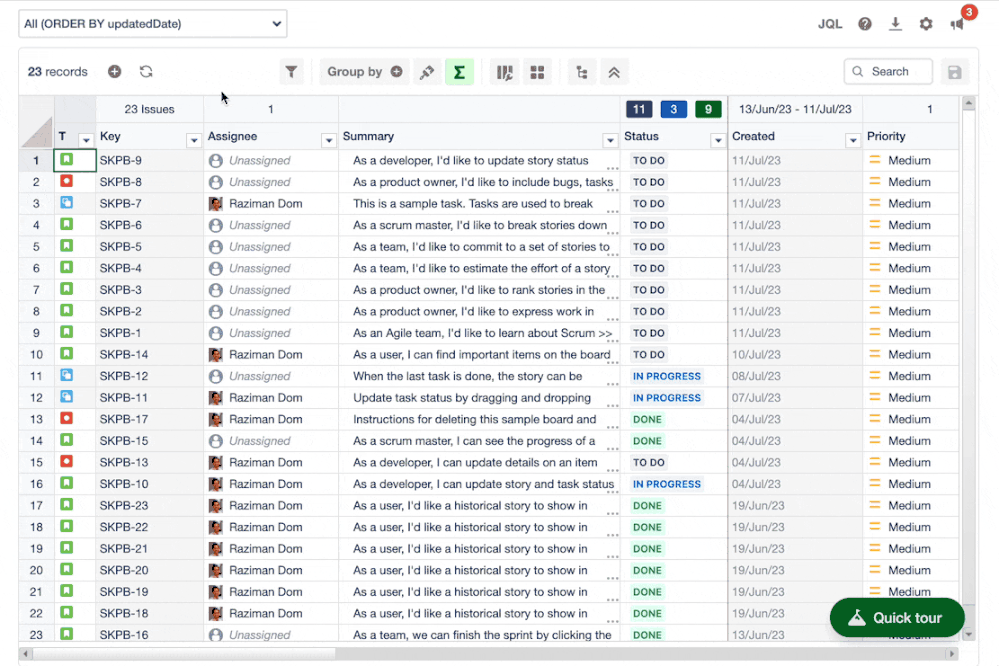Click the story type icon for SKPB-9
999x666 pixels.
pyautogui.click(x=66, y=159)
